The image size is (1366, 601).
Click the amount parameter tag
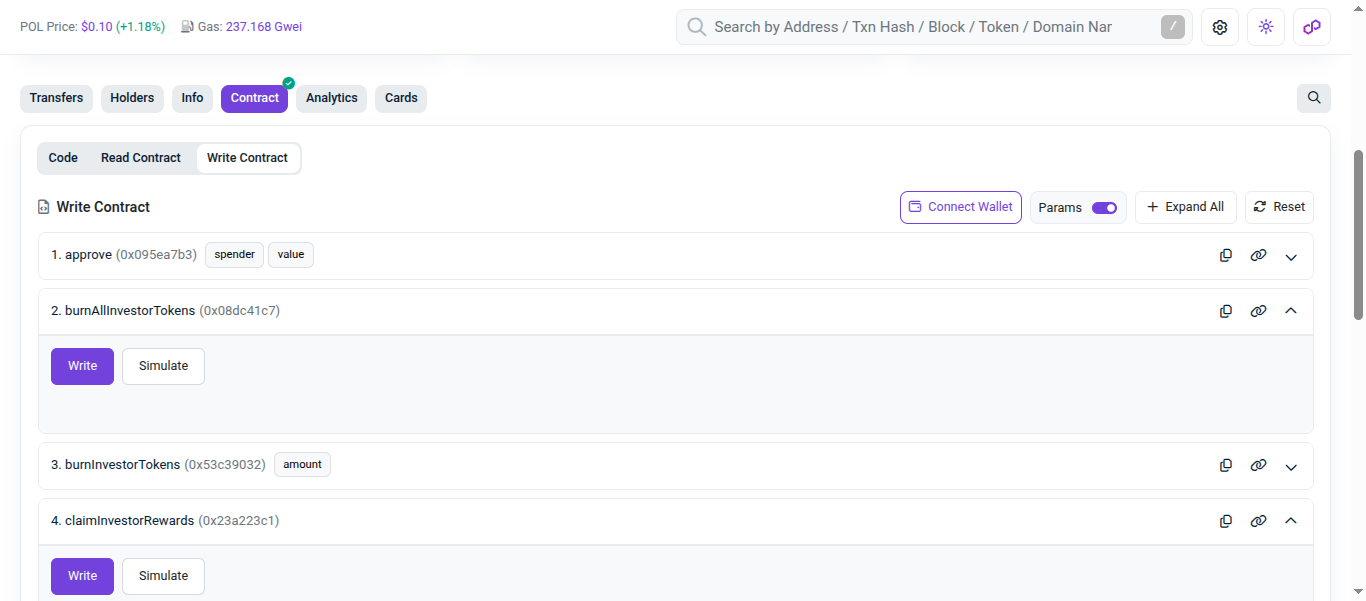302,464
